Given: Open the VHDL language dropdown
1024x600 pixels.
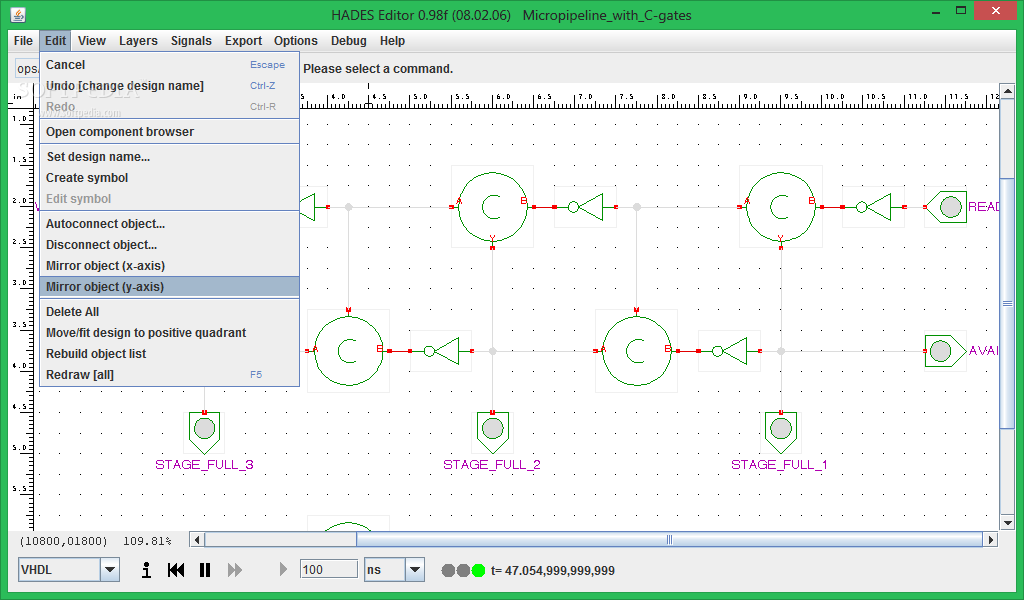Looking at the screenshot, I should tap(110, 570).
